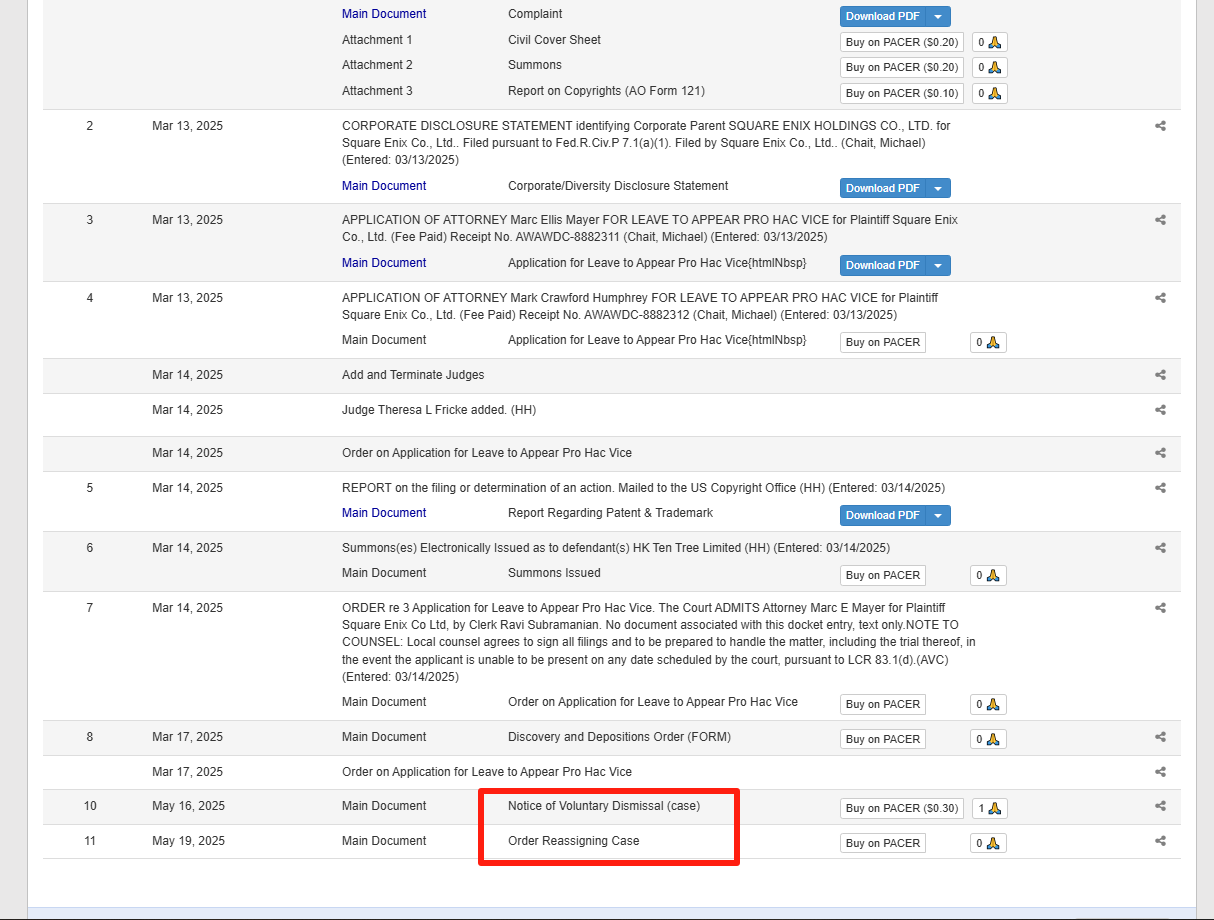The image size is (1214, 920).
Task: Share docket entry 6 summons issued
Action: click(1160, 548)
